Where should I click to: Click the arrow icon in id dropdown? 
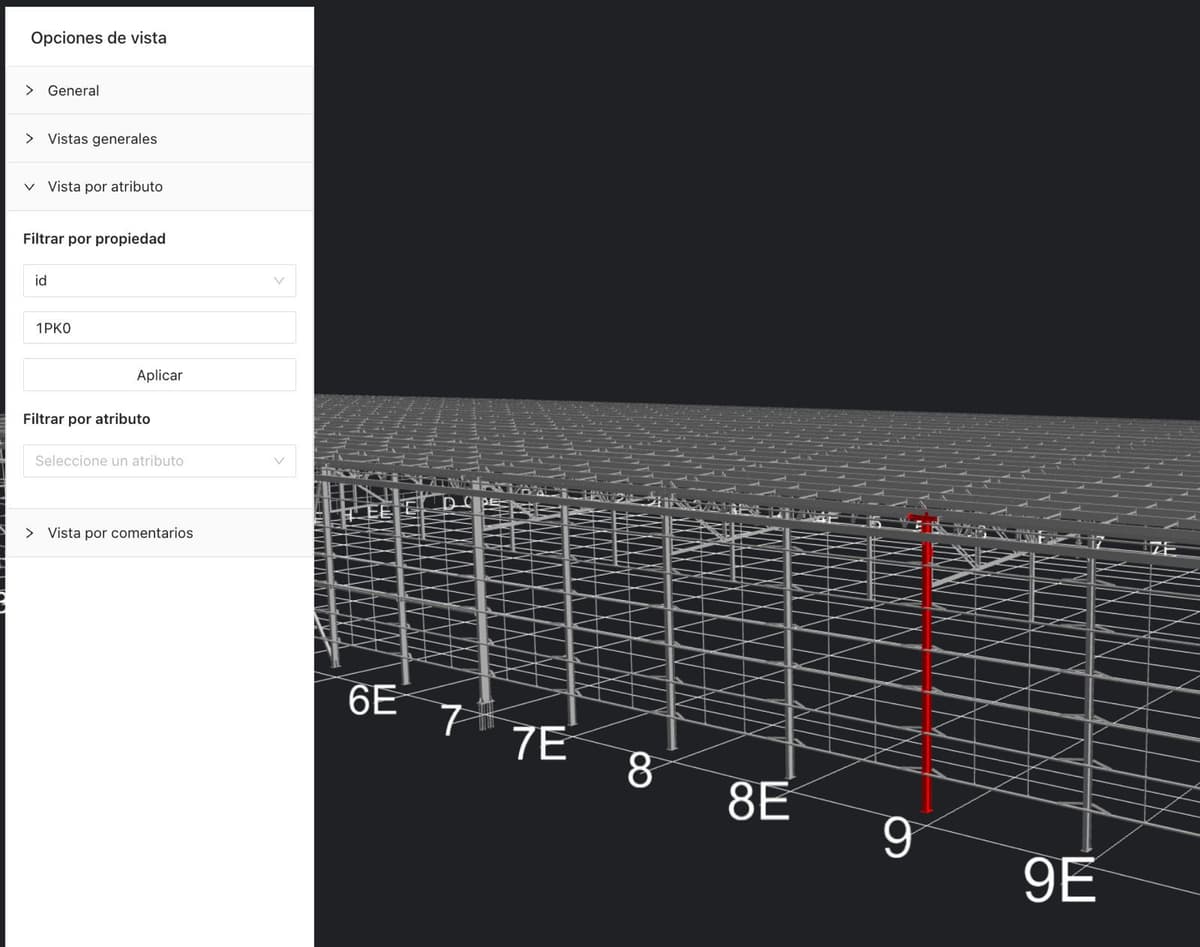pyautogui.click(x=279, y=281)
